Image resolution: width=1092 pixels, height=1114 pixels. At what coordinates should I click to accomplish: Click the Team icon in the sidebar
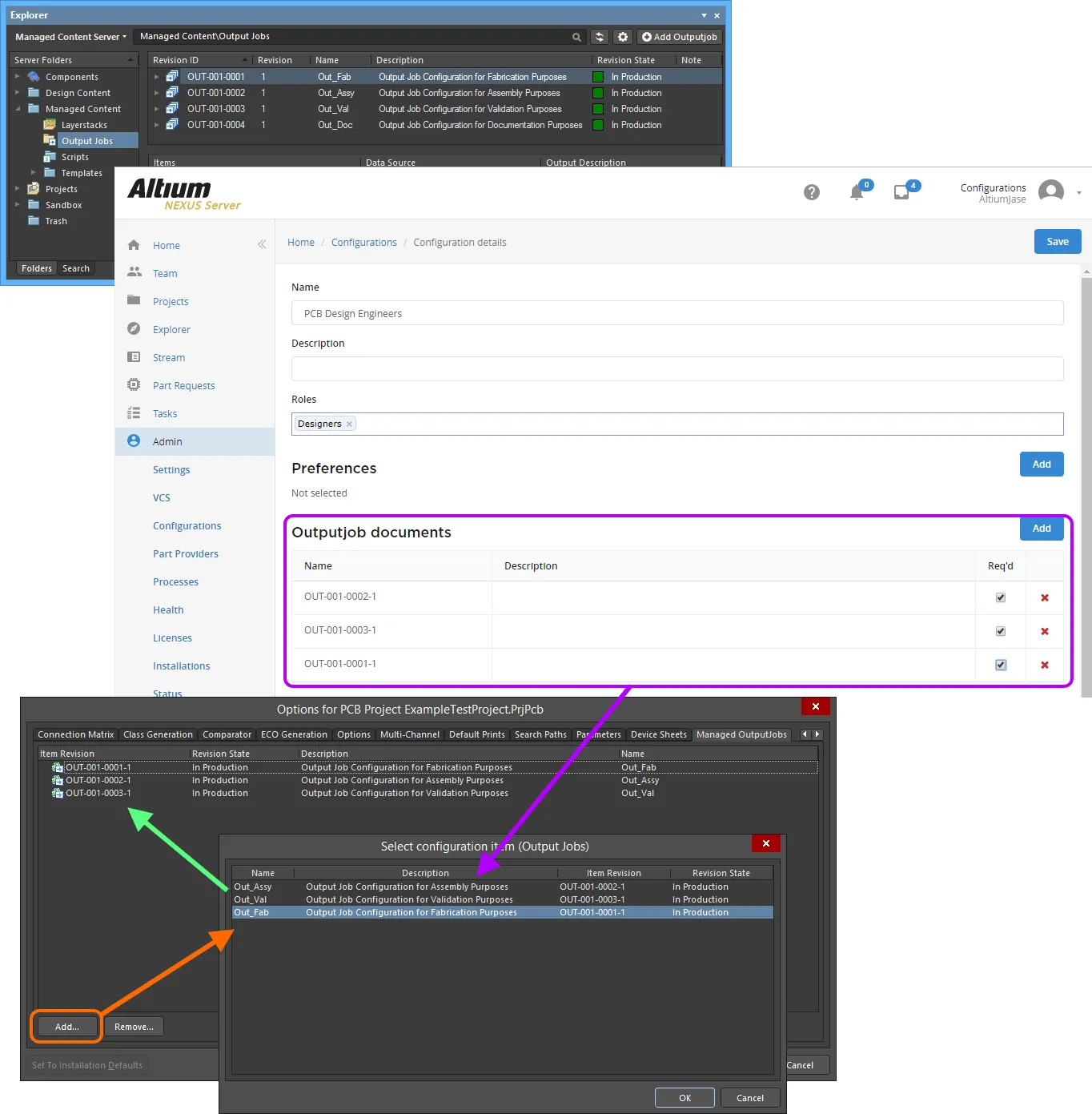click(134, 272)
